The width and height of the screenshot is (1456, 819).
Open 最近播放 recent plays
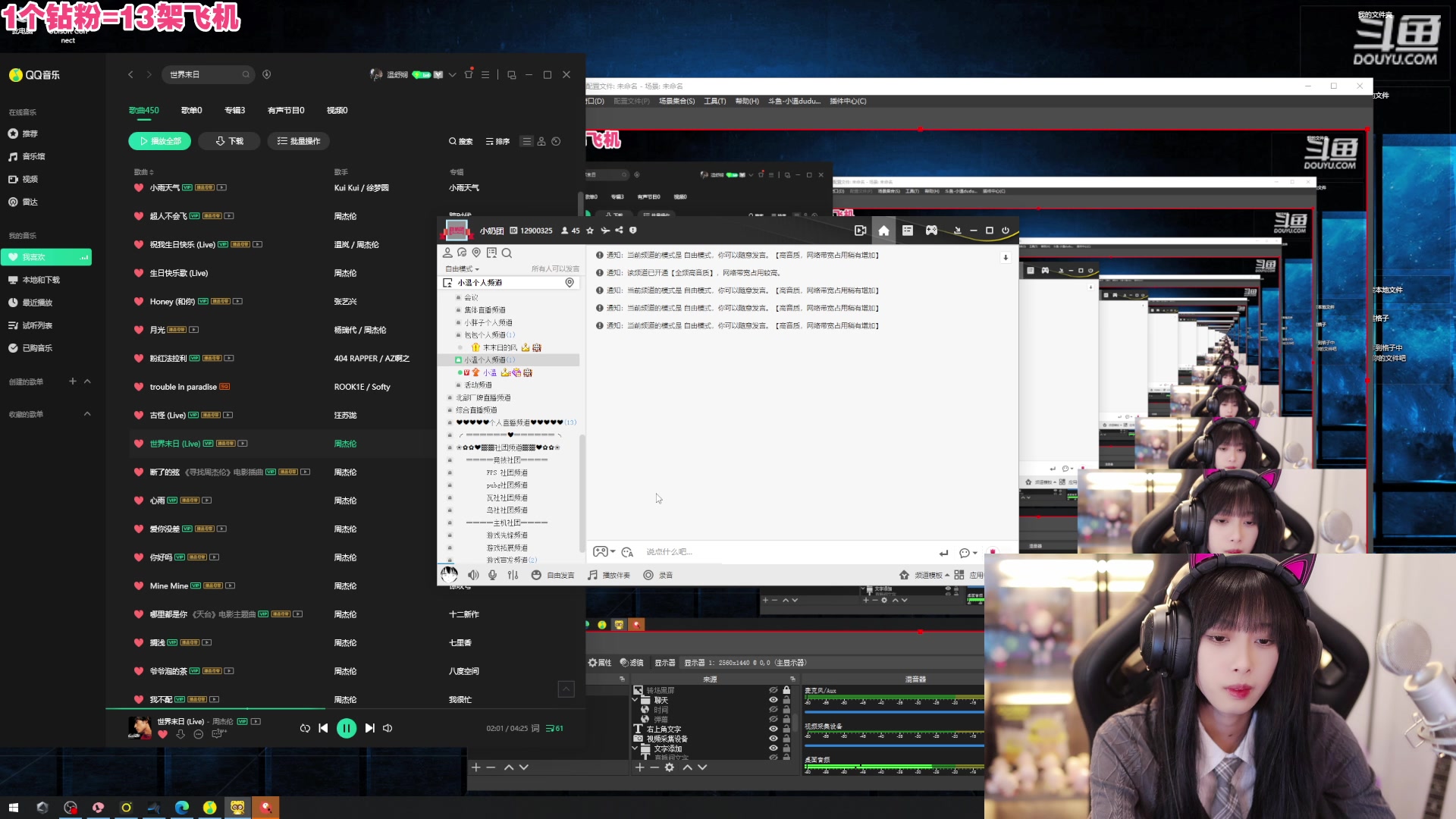(x=30, y=303)
